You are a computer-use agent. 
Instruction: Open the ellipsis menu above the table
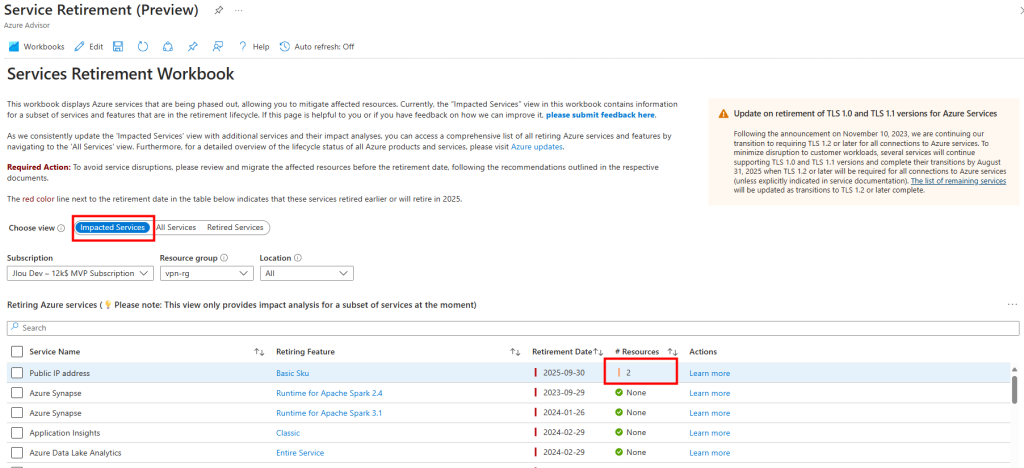[x=1012, y=305]
